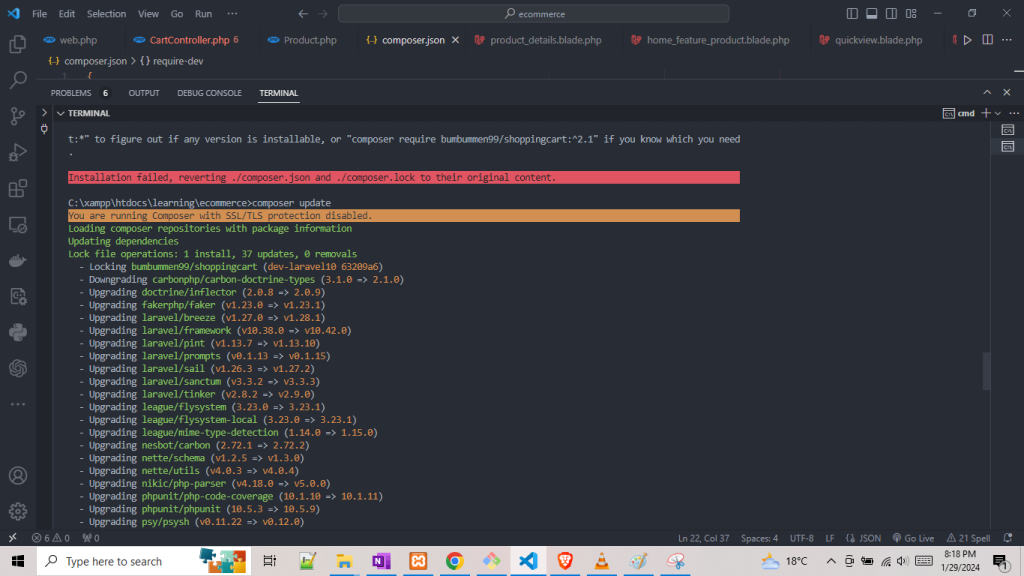Expand the collapsed chevron left of TERMINAL
This screenshot has width=1024, height=576.
[x=44, y=113]
